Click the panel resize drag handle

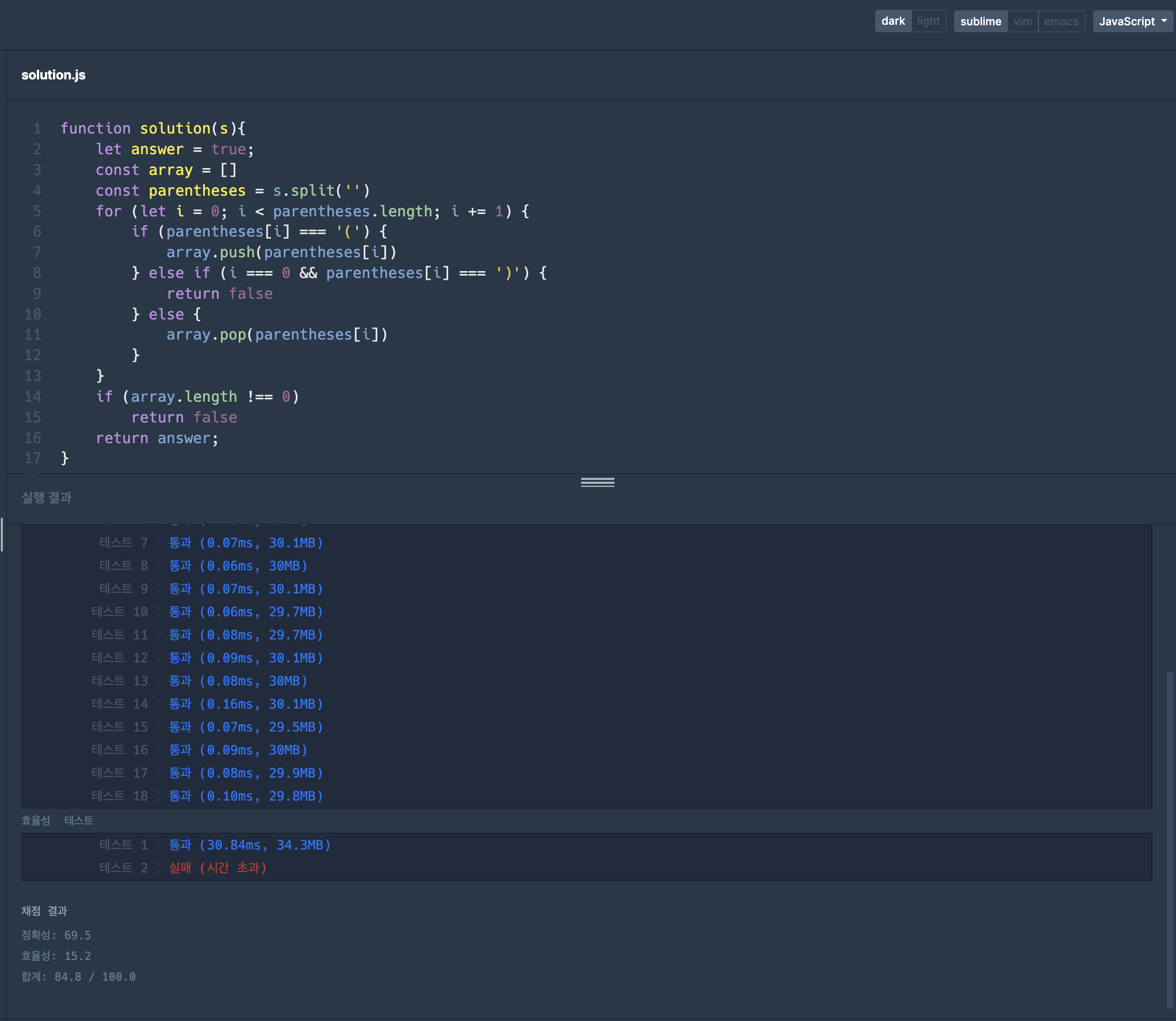tap(597, 482)
